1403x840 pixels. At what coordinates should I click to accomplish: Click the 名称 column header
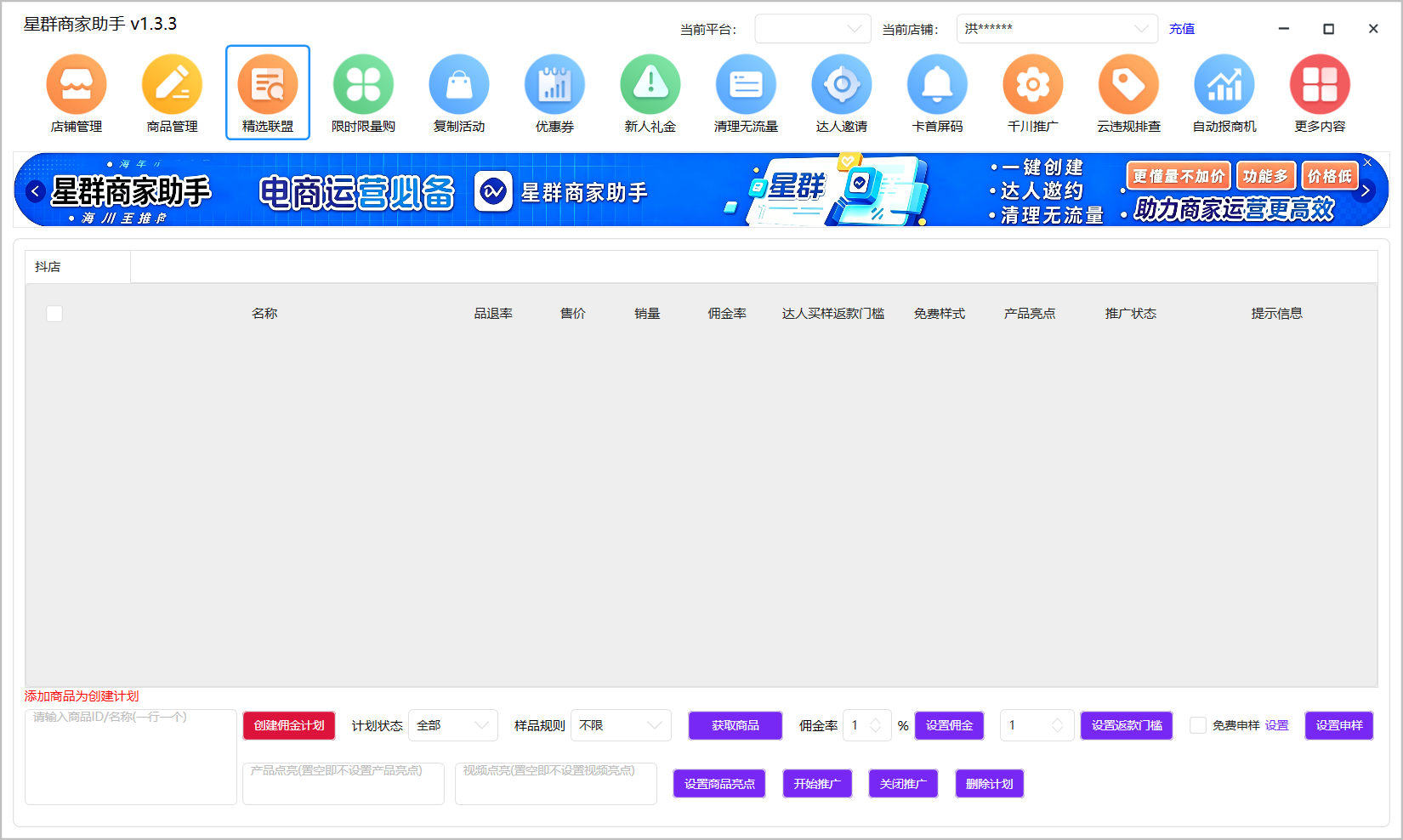point(264,314)
